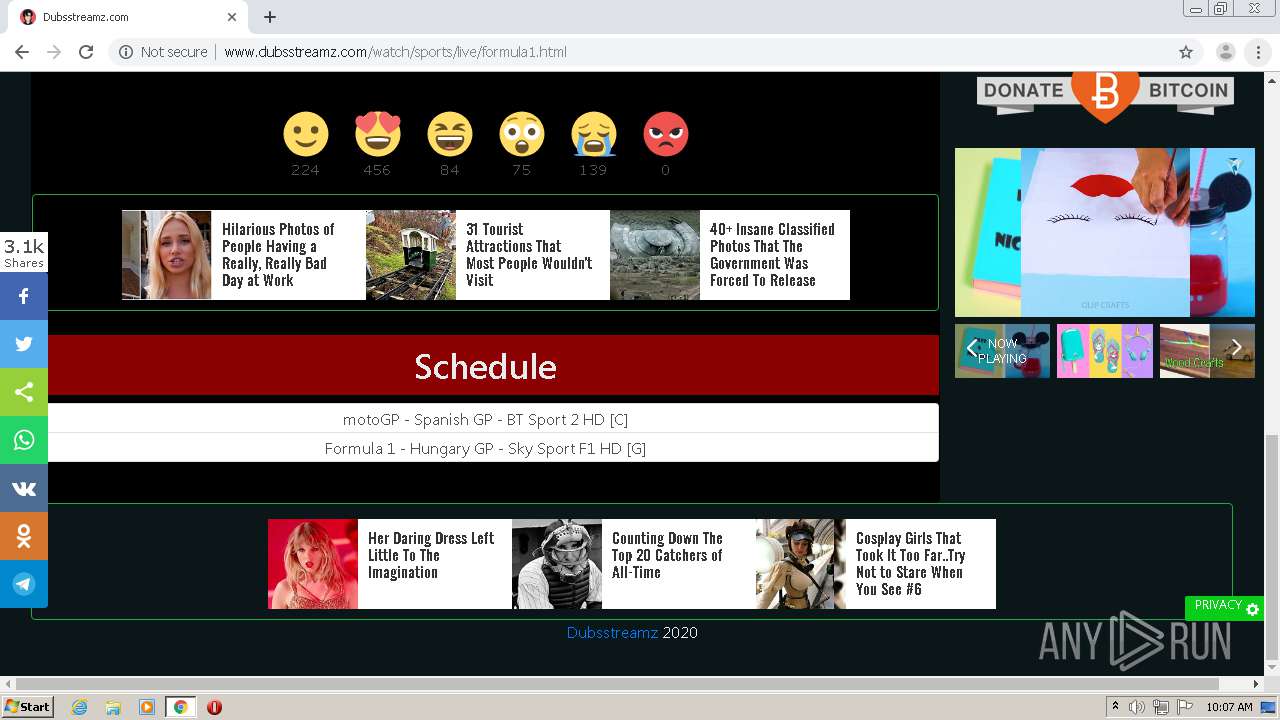The width and height of the screenshot is (1280, 720).
Task: Click the smiling face reaction emoji
Action: 305,134
